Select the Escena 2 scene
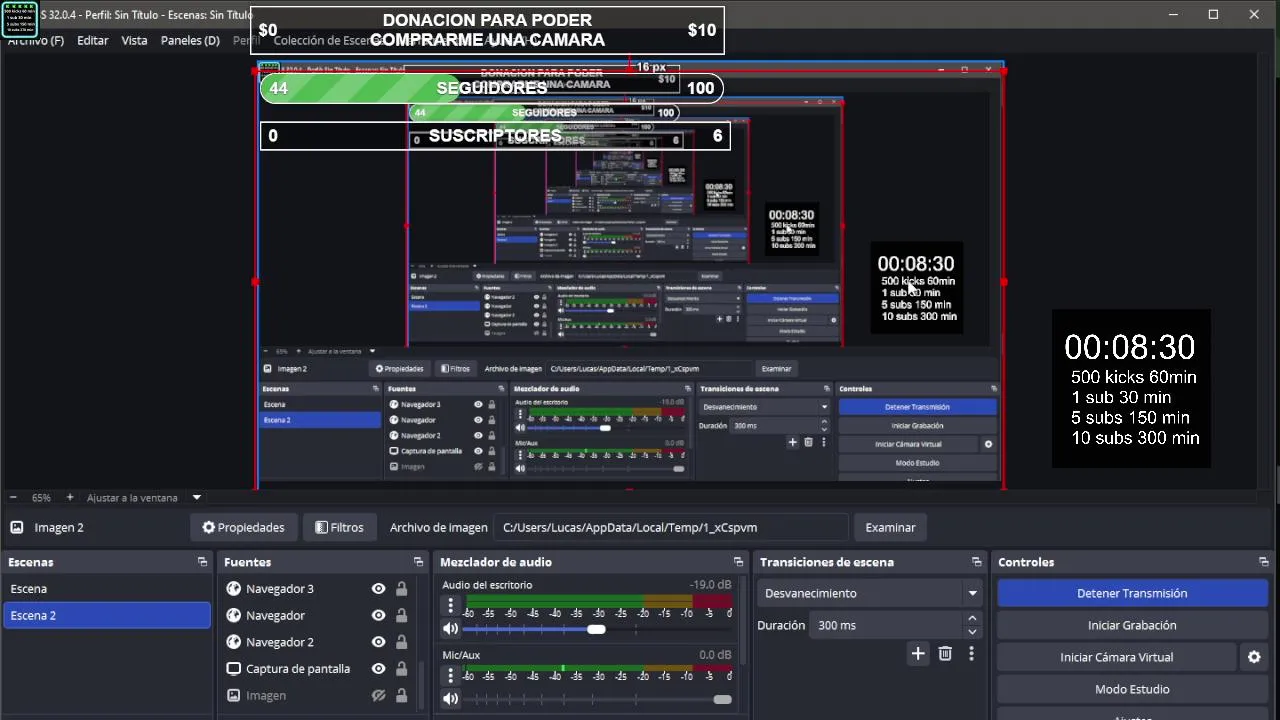Viewport: 1280px width, 720px height. click(x=106, y=615)
